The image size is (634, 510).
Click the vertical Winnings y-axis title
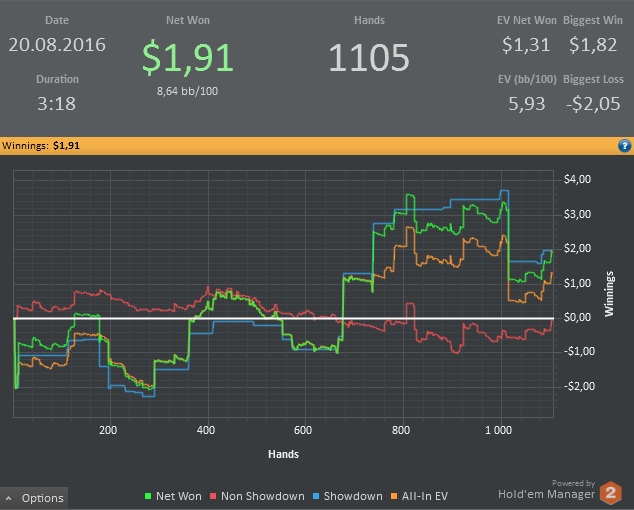pos(609,294)
